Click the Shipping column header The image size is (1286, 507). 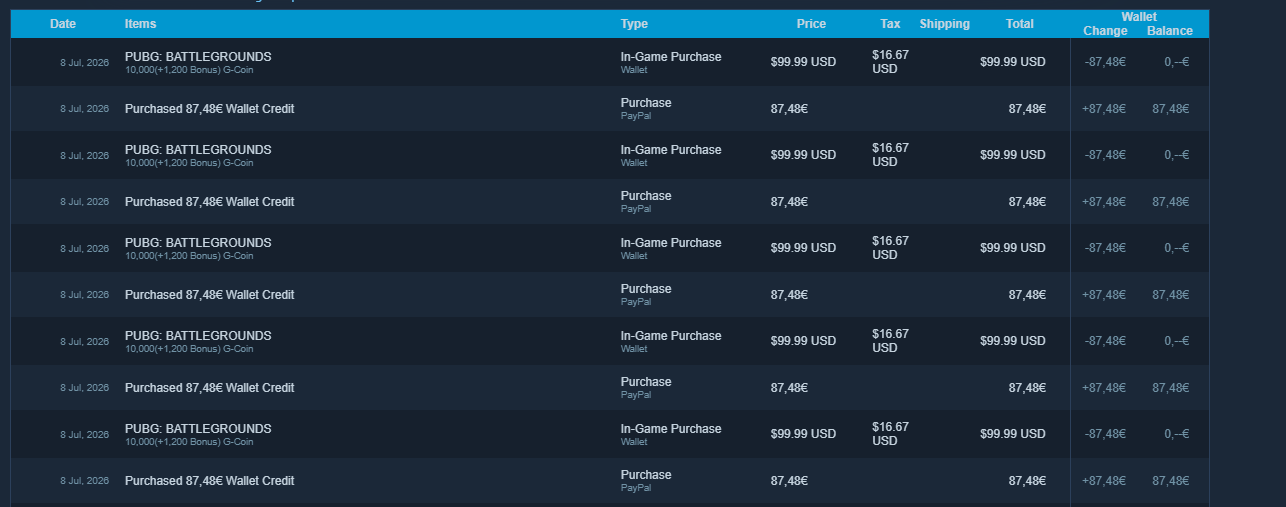944,24
